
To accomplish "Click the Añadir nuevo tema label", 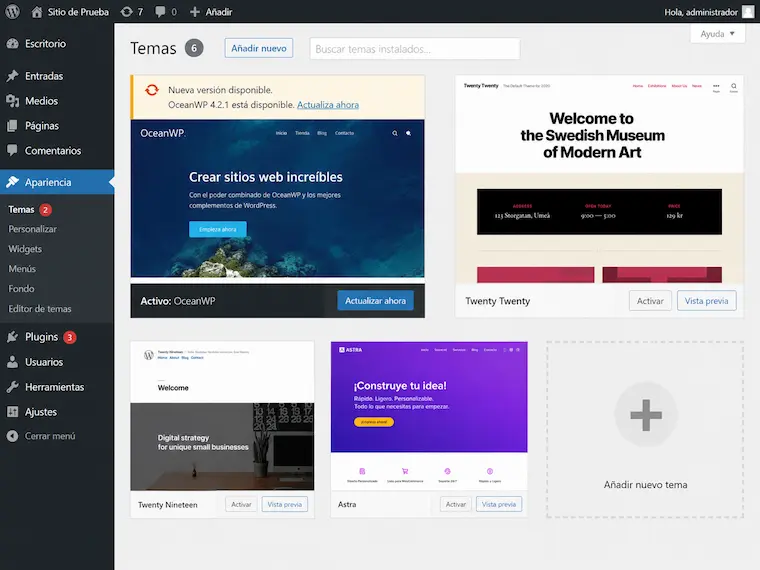I will (646, 485).
